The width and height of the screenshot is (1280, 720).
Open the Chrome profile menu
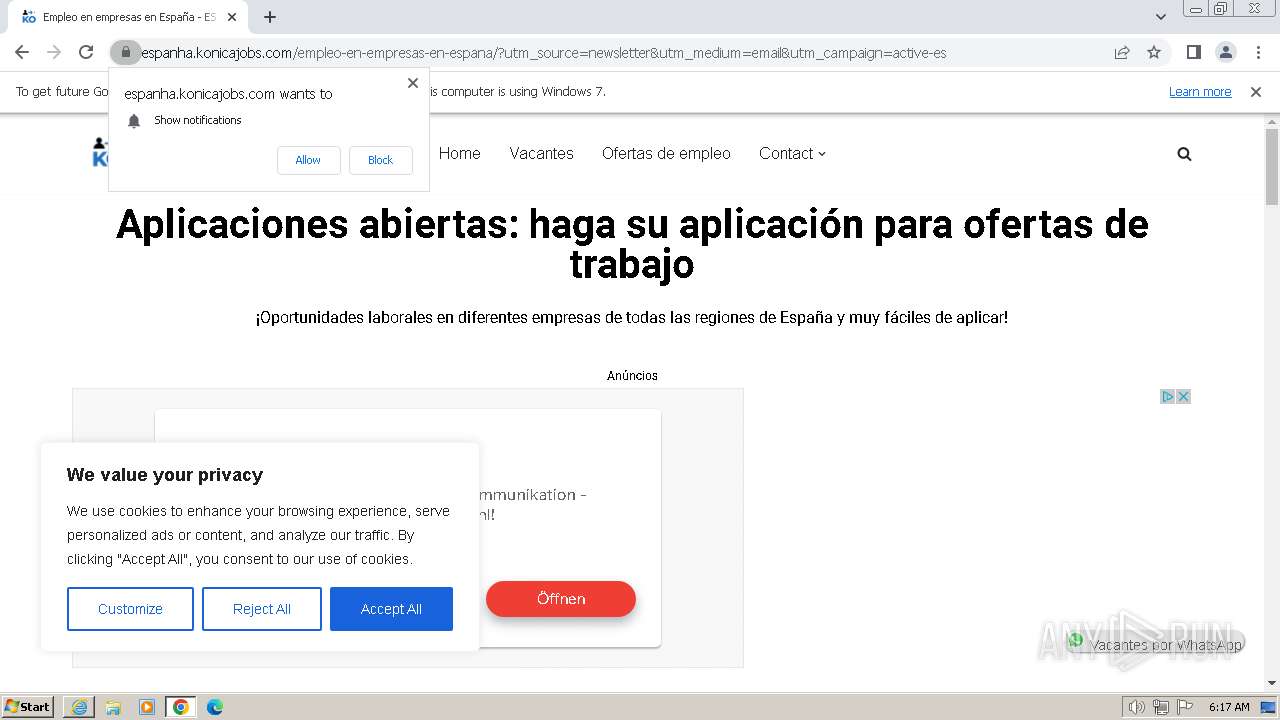click(x=1225, y=53)
